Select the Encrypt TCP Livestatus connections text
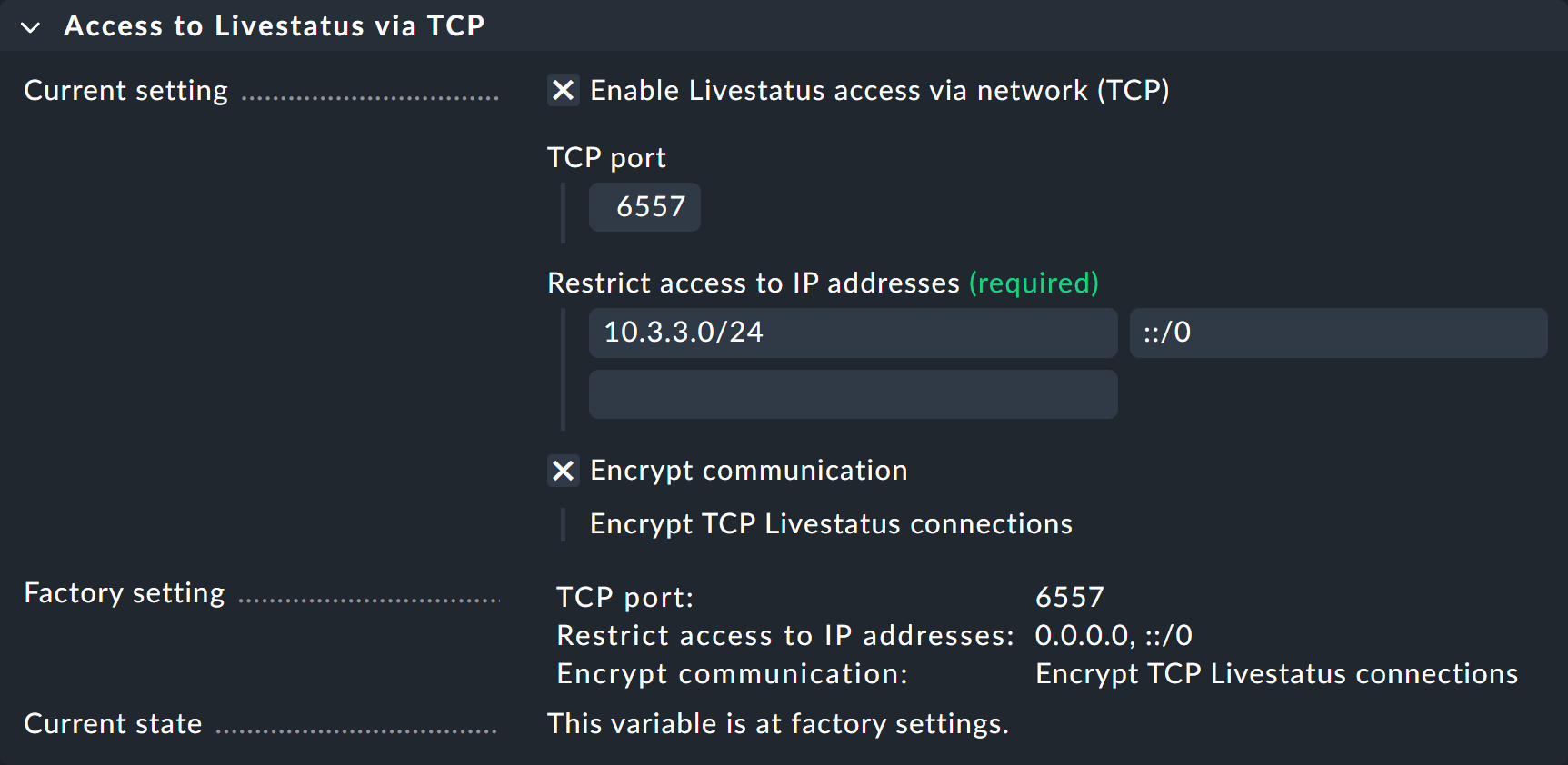 (x=831, y=524)
